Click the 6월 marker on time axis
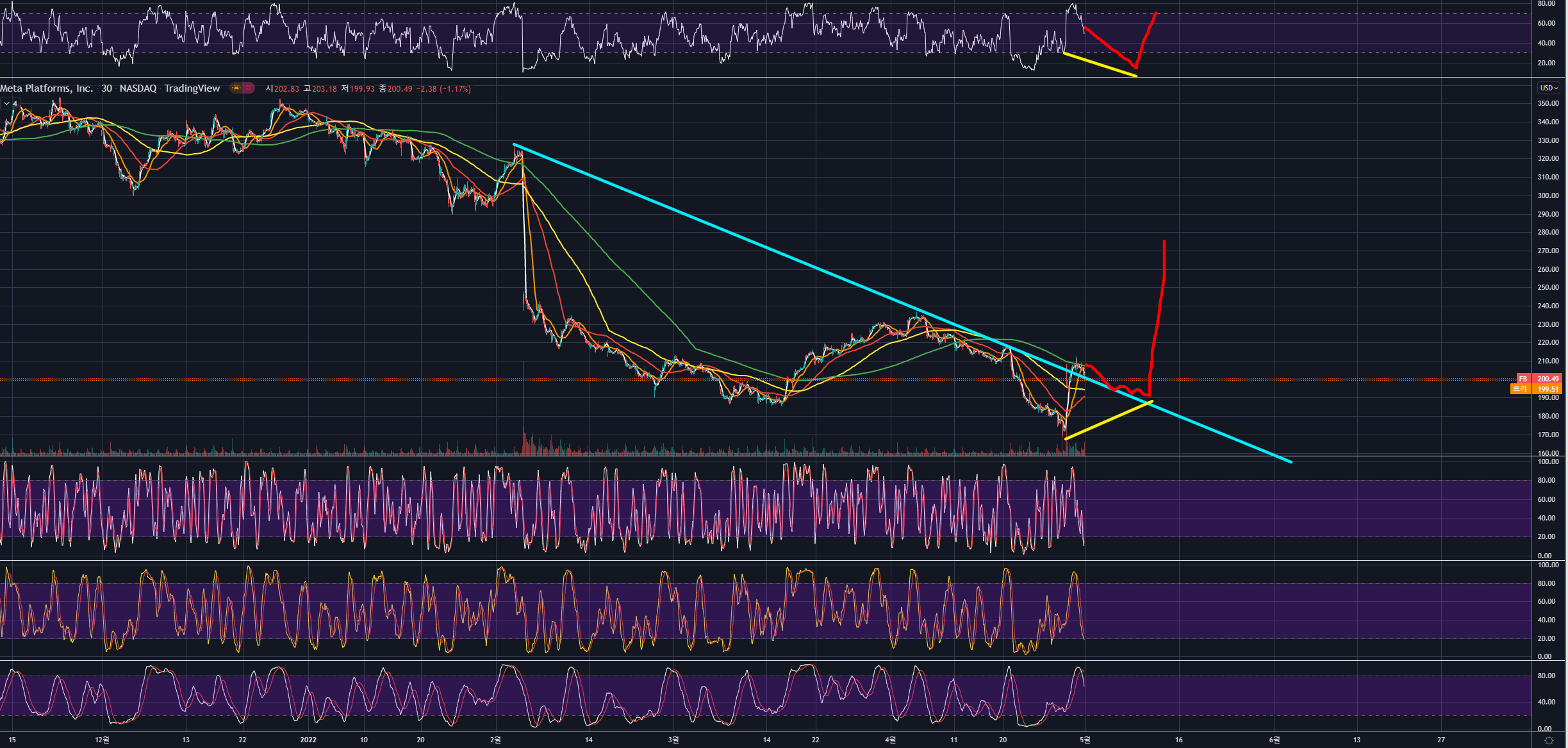The height and width of the screenshot is (748, 1568). point(1274,740)
